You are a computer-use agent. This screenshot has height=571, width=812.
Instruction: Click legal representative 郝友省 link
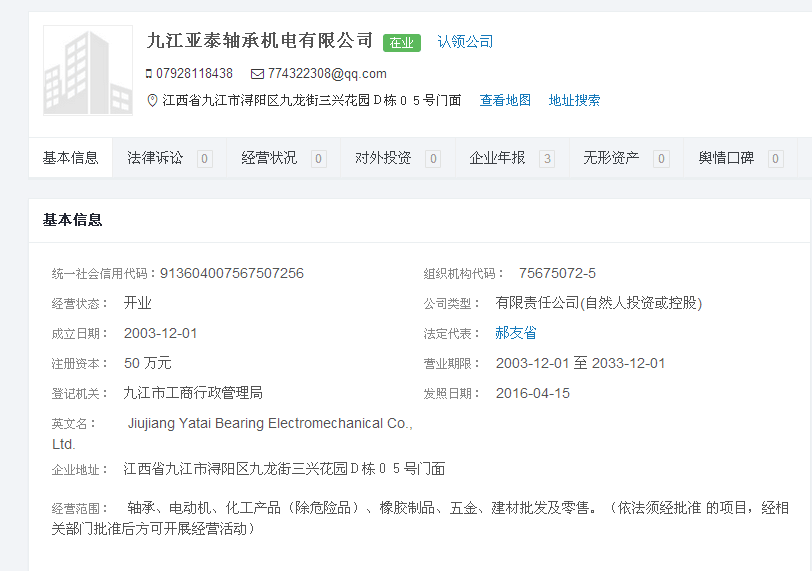[x=516, y=333]
